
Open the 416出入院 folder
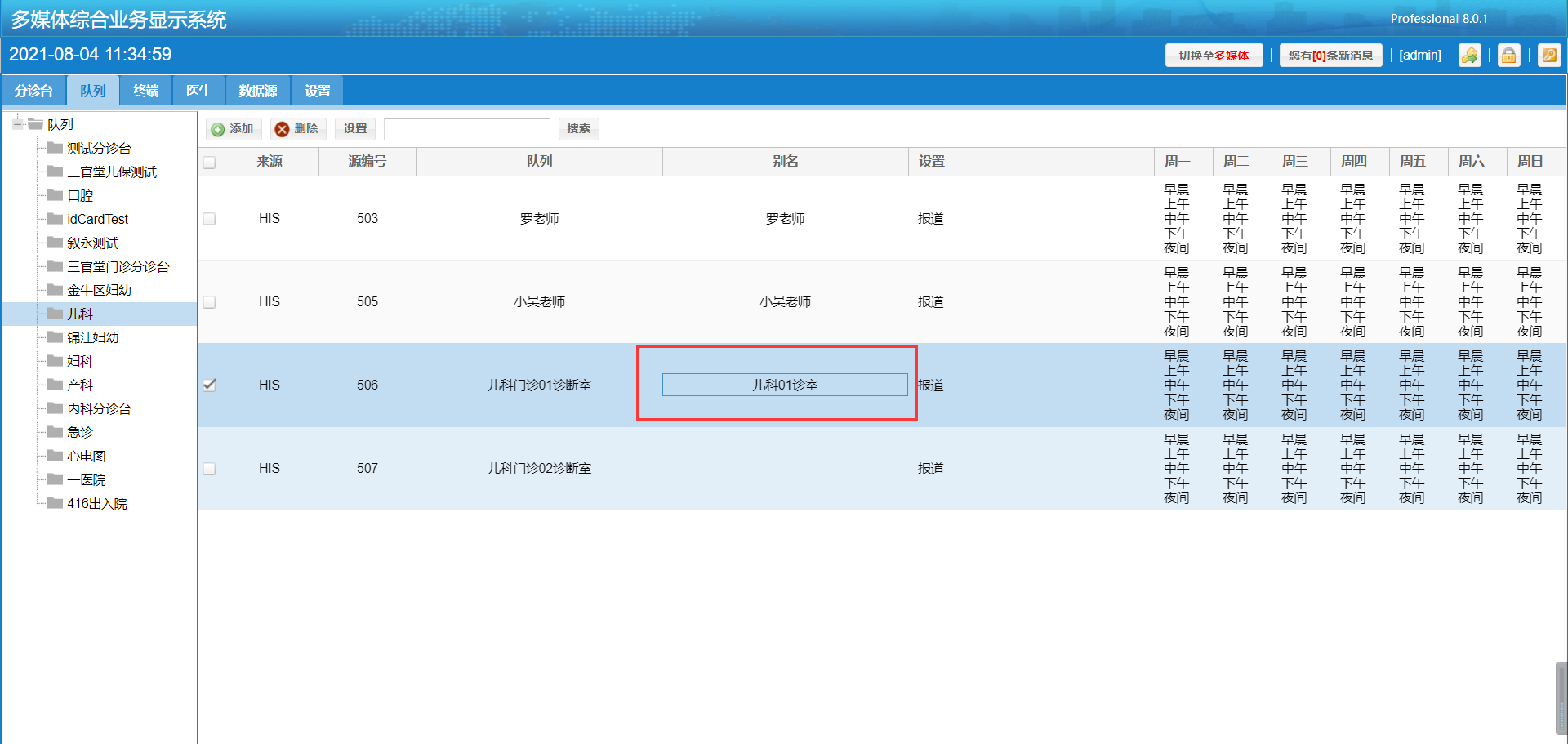(96, 503)
